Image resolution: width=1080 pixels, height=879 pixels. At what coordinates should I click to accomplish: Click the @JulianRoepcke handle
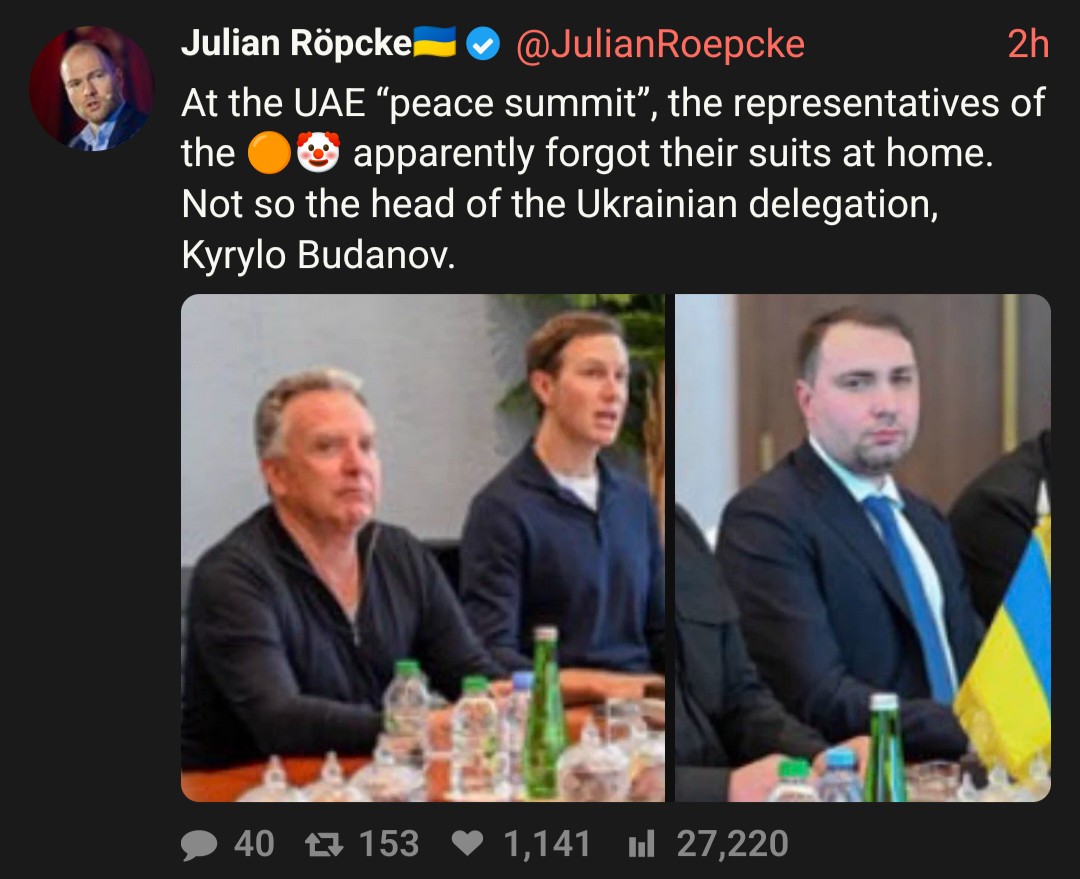pos(660,44)
